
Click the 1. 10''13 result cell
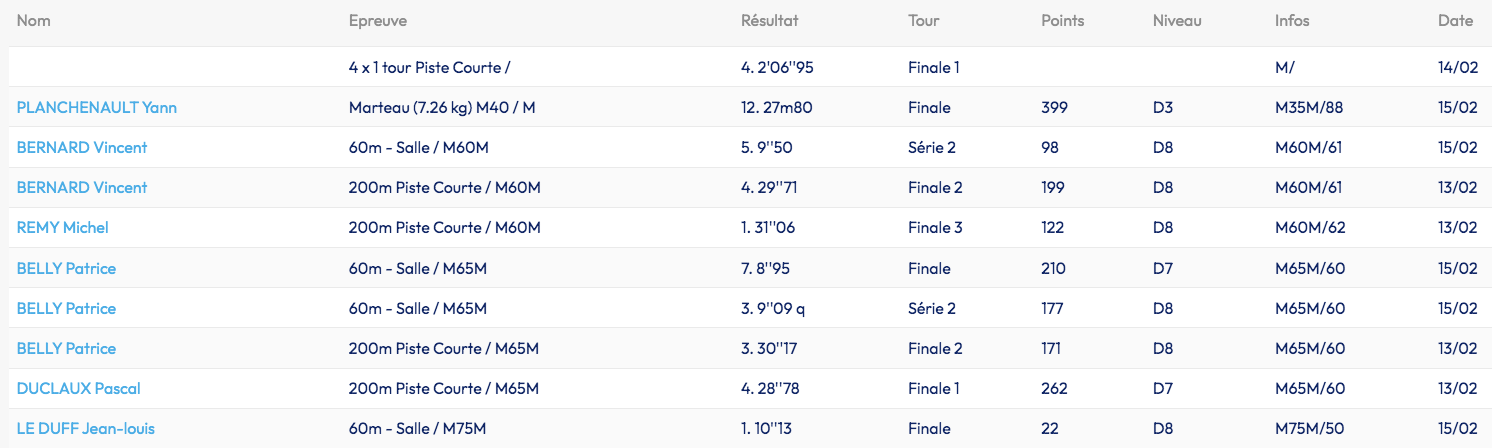pos(768,429)
